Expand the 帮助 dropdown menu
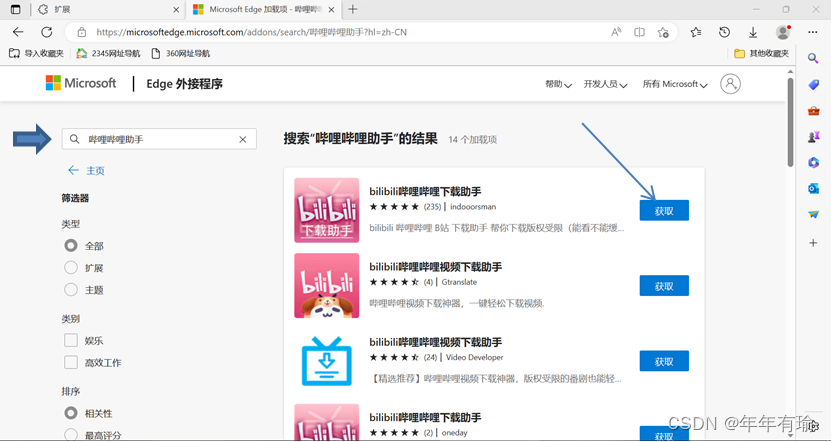 click(x=558, y=84)
